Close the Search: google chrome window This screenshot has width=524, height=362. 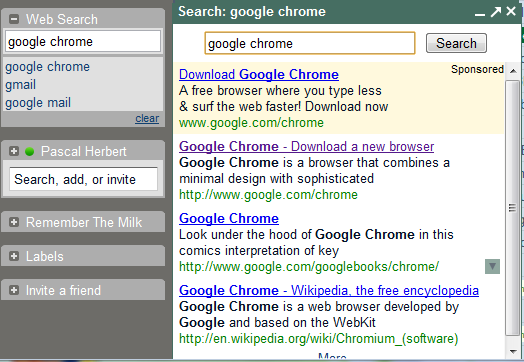[x=511, y=11]
